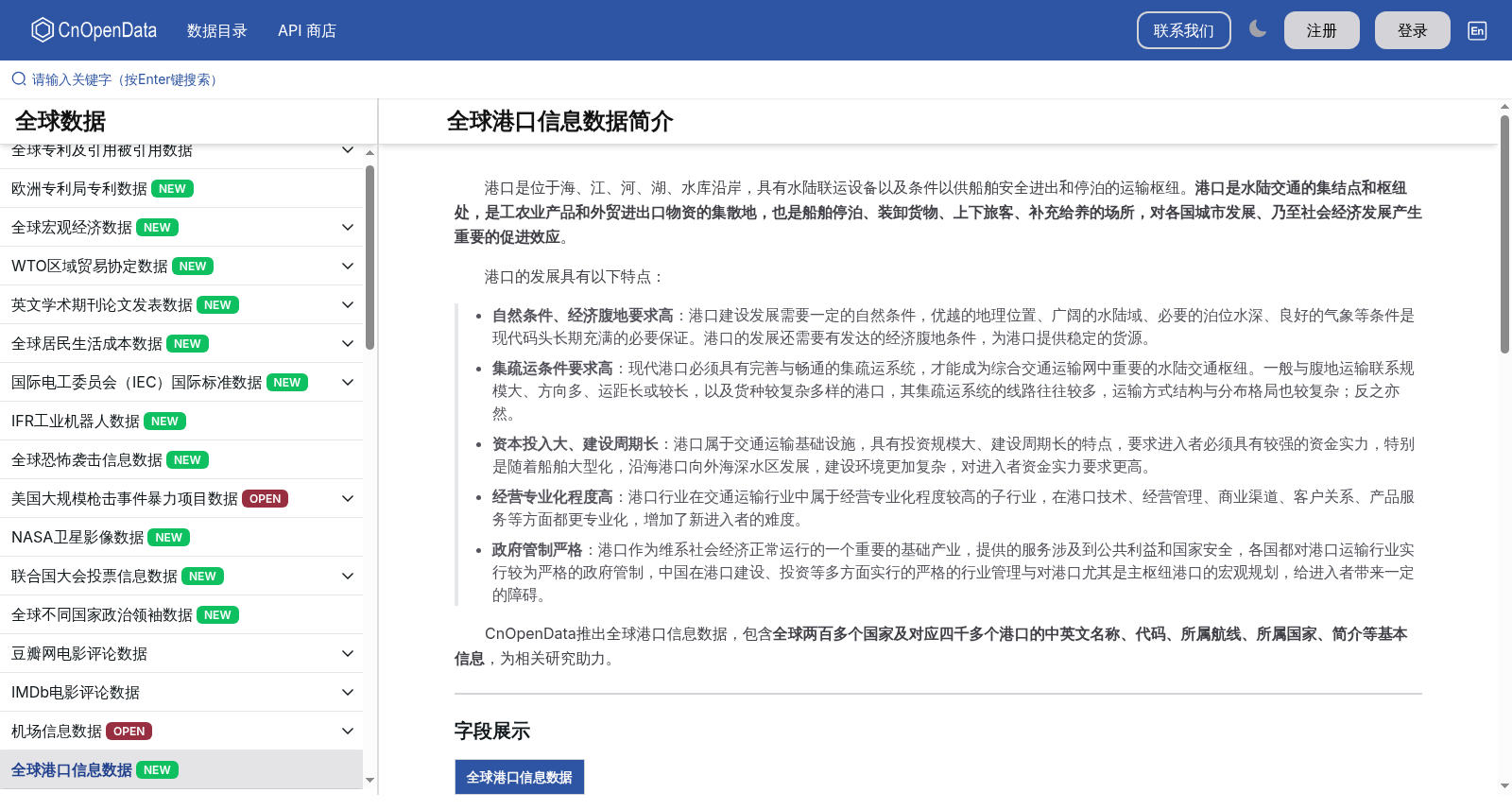Open the API 商店 menu

point(307,30)
